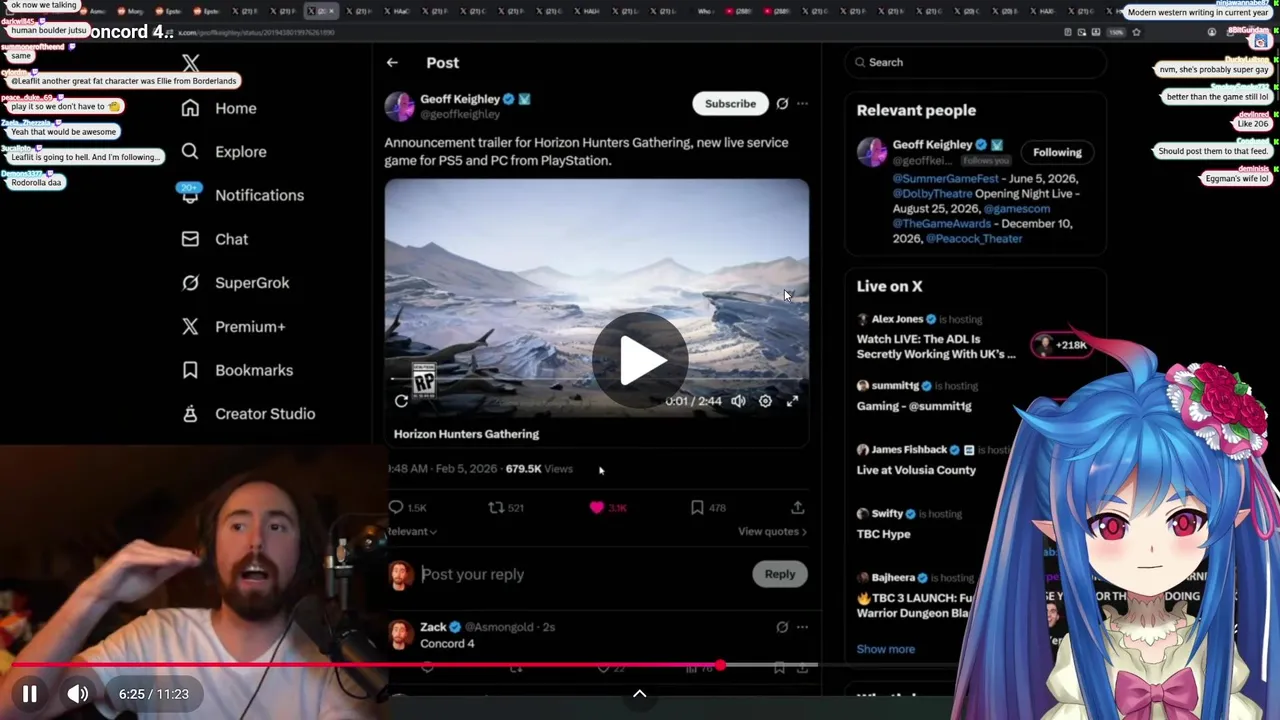Open Home from the sidebar

(219, 108)
